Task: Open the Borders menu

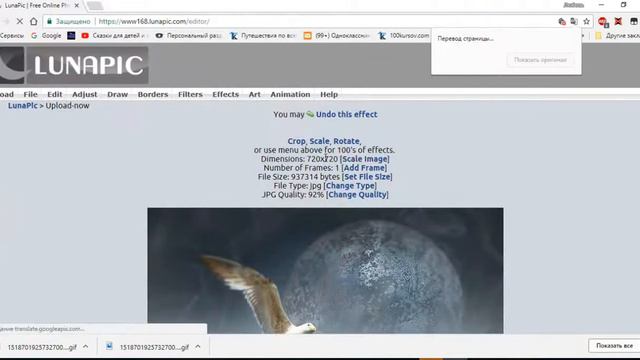Action: tap(153, 94)
